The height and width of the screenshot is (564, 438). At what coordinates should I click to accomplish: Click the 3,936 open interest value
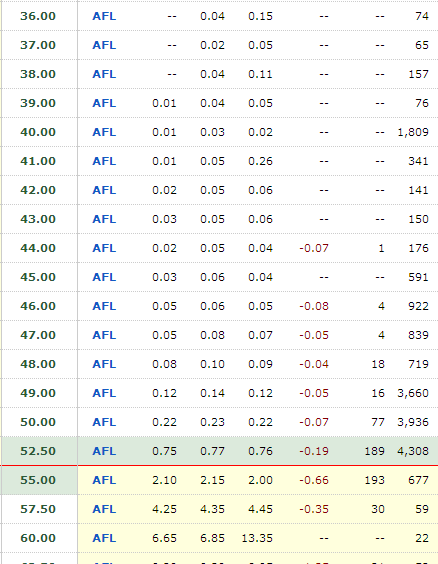pos(413,423)
